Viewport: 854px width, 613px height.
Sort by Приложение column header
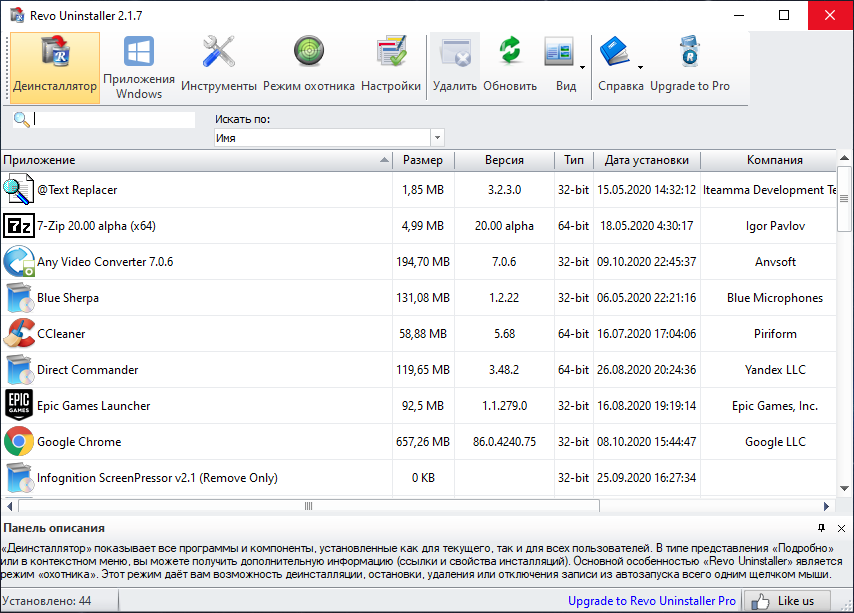click(x=197, y=160)
